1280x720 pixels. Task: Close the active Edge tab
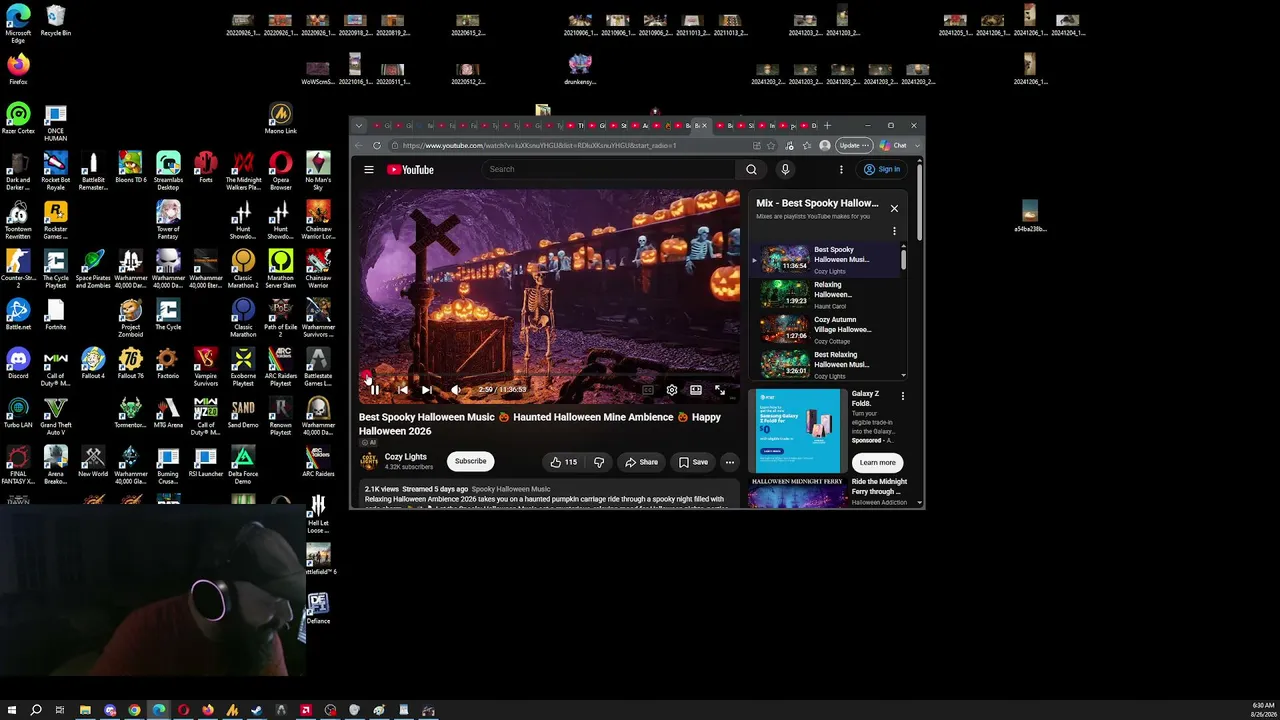pyautogui.click(x=705, y=126)
